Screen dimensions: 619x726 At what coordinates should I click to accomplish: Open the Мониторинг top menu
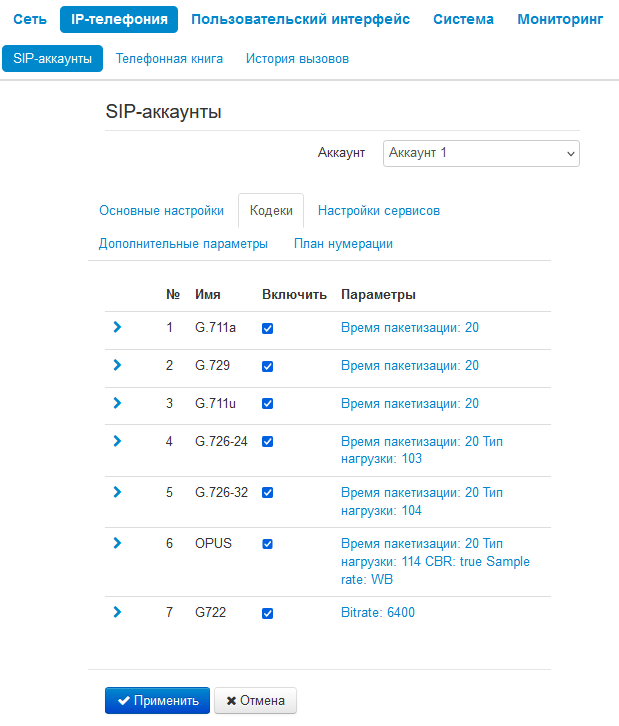tap(560, 19)
